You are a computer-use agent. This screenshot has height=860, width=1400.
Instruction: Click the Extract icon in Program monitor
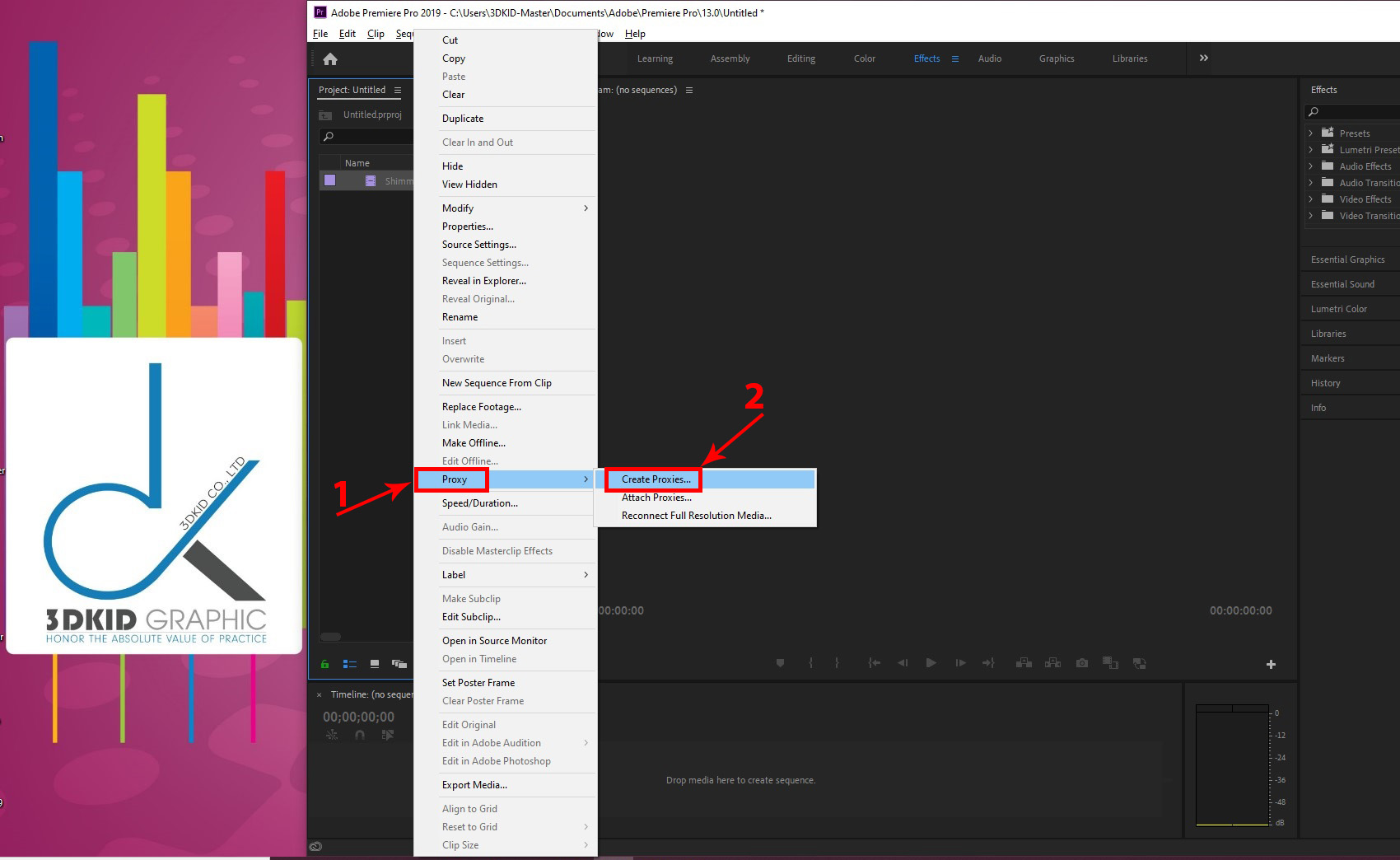(x=1052, y=663)
